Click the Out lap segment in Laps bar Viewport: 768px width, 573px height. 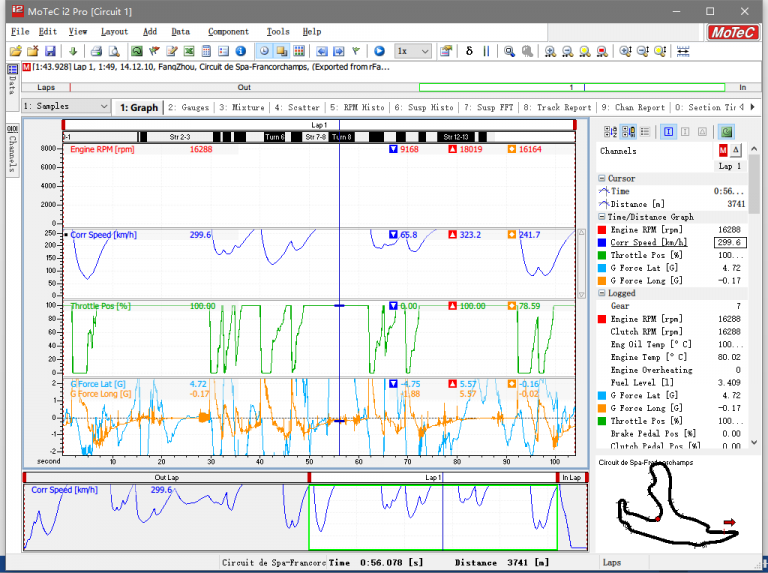(244, 87)
